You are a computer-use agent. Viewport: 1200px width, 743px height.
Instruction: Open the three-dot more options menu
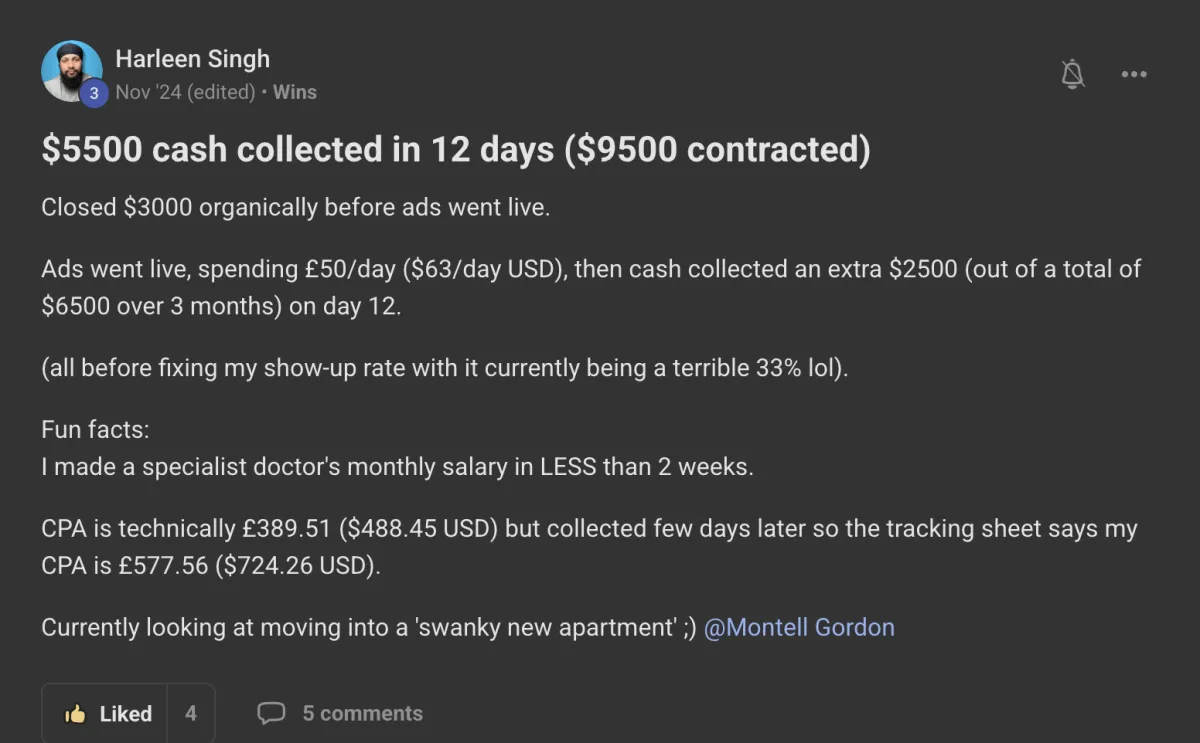click(x=1134, y=74)
